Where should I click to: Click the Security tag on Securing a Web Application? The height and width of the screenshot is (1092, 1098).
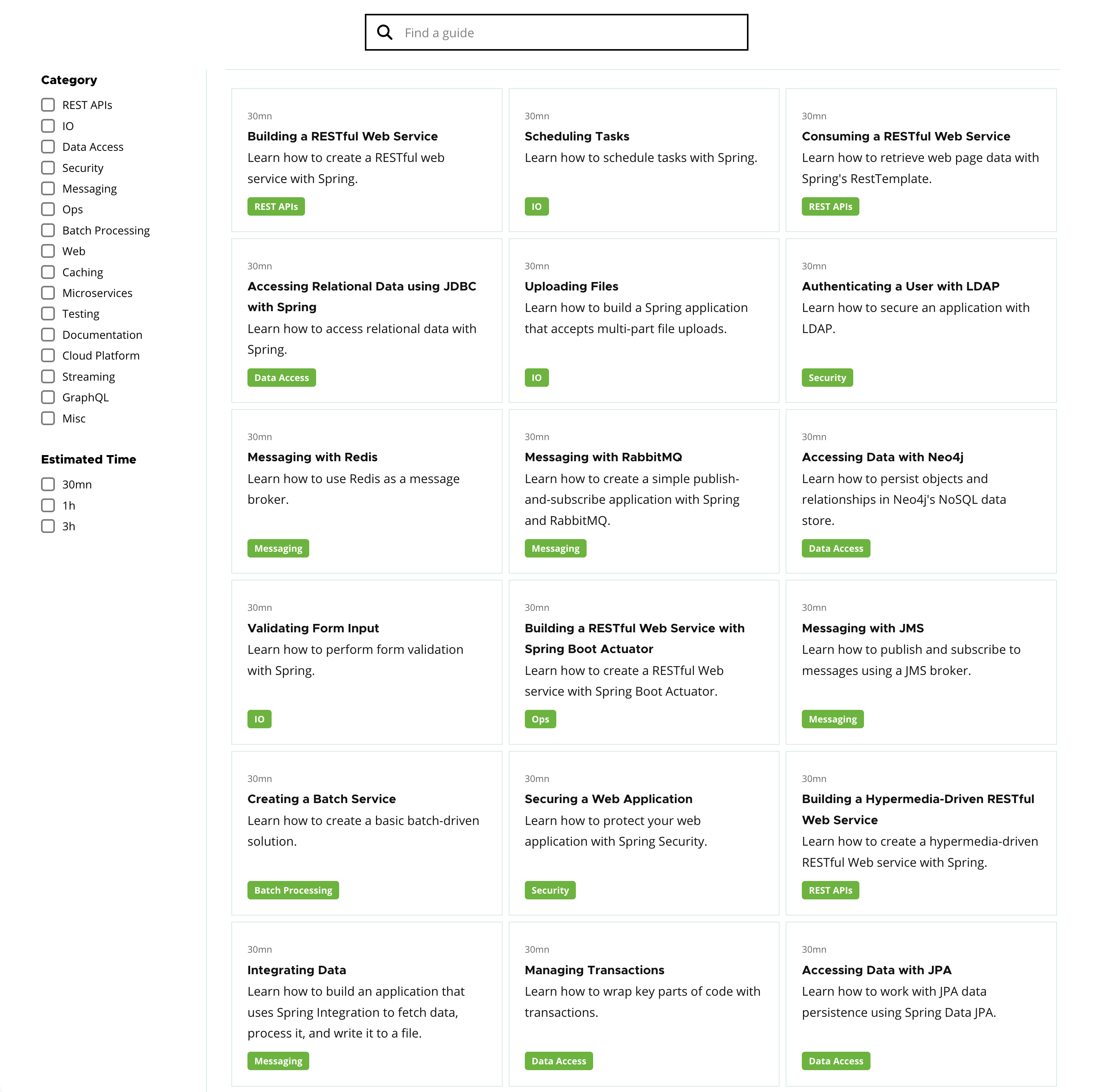pyautogui.click(x=549, y=890)
